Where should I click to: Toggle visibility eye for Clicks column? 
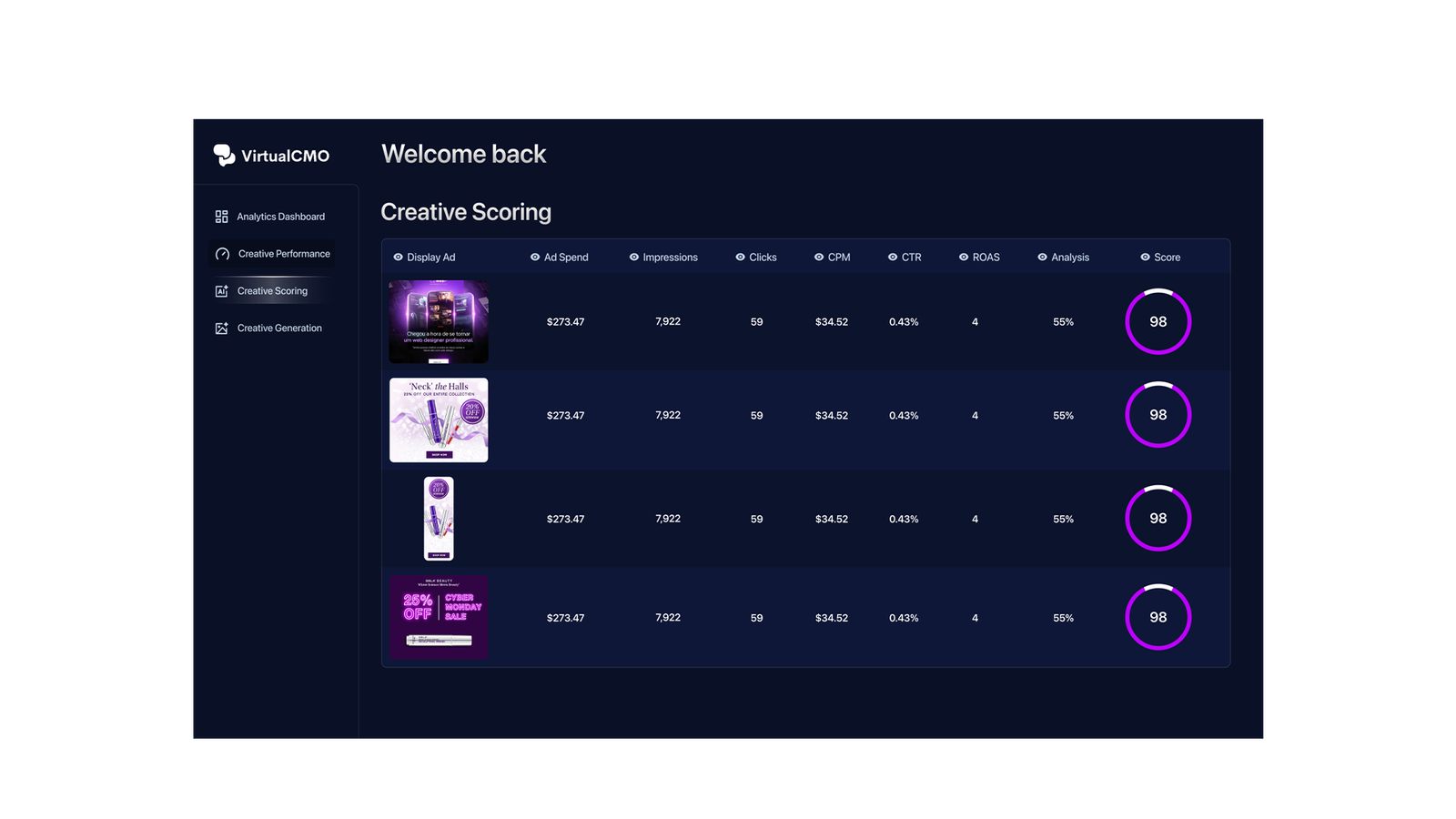tap(740, 258)
